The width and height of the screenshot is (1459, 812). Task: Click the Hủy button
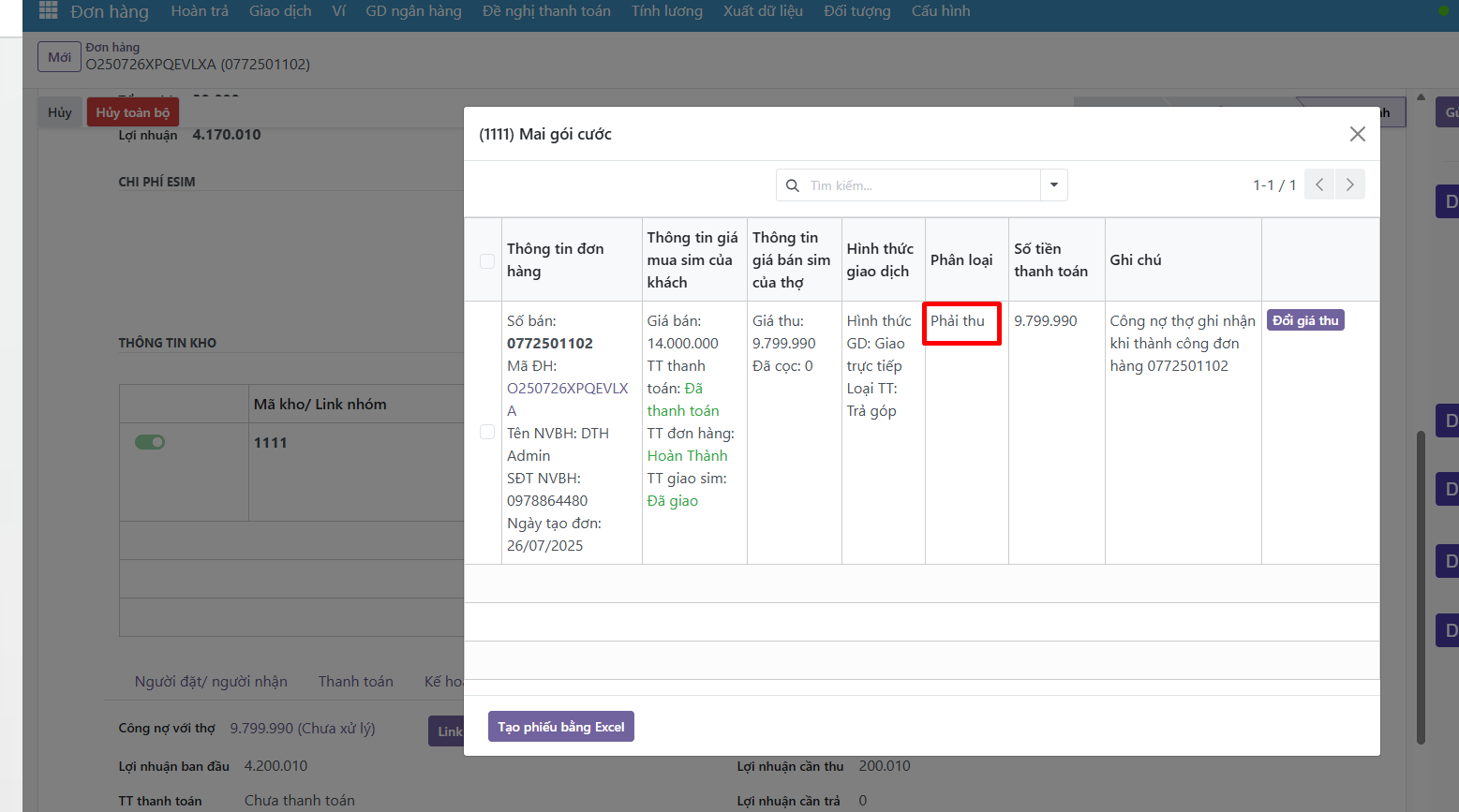pyautogui.click(x=60, y=112)
